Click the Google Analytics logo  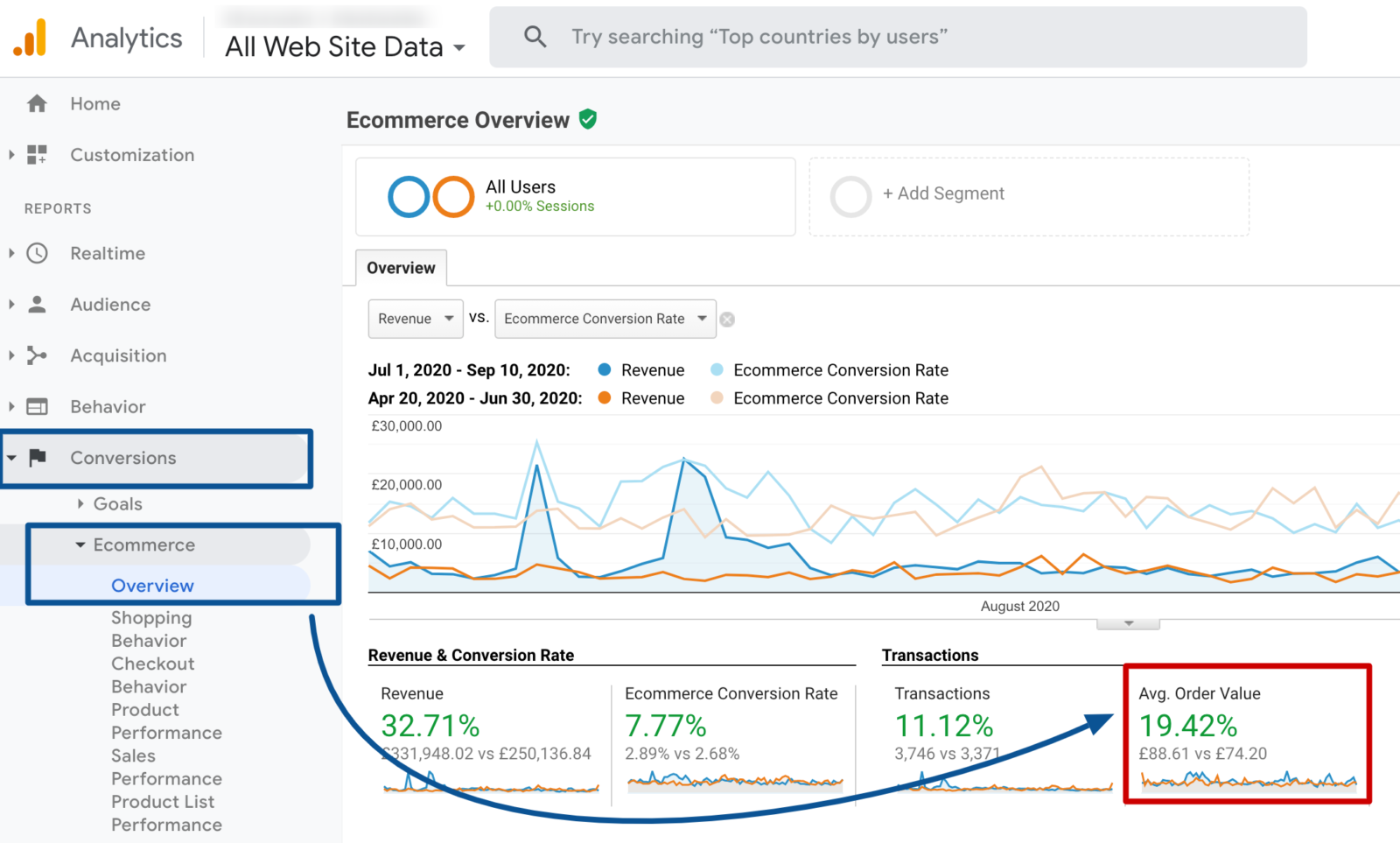pos(30,38)
